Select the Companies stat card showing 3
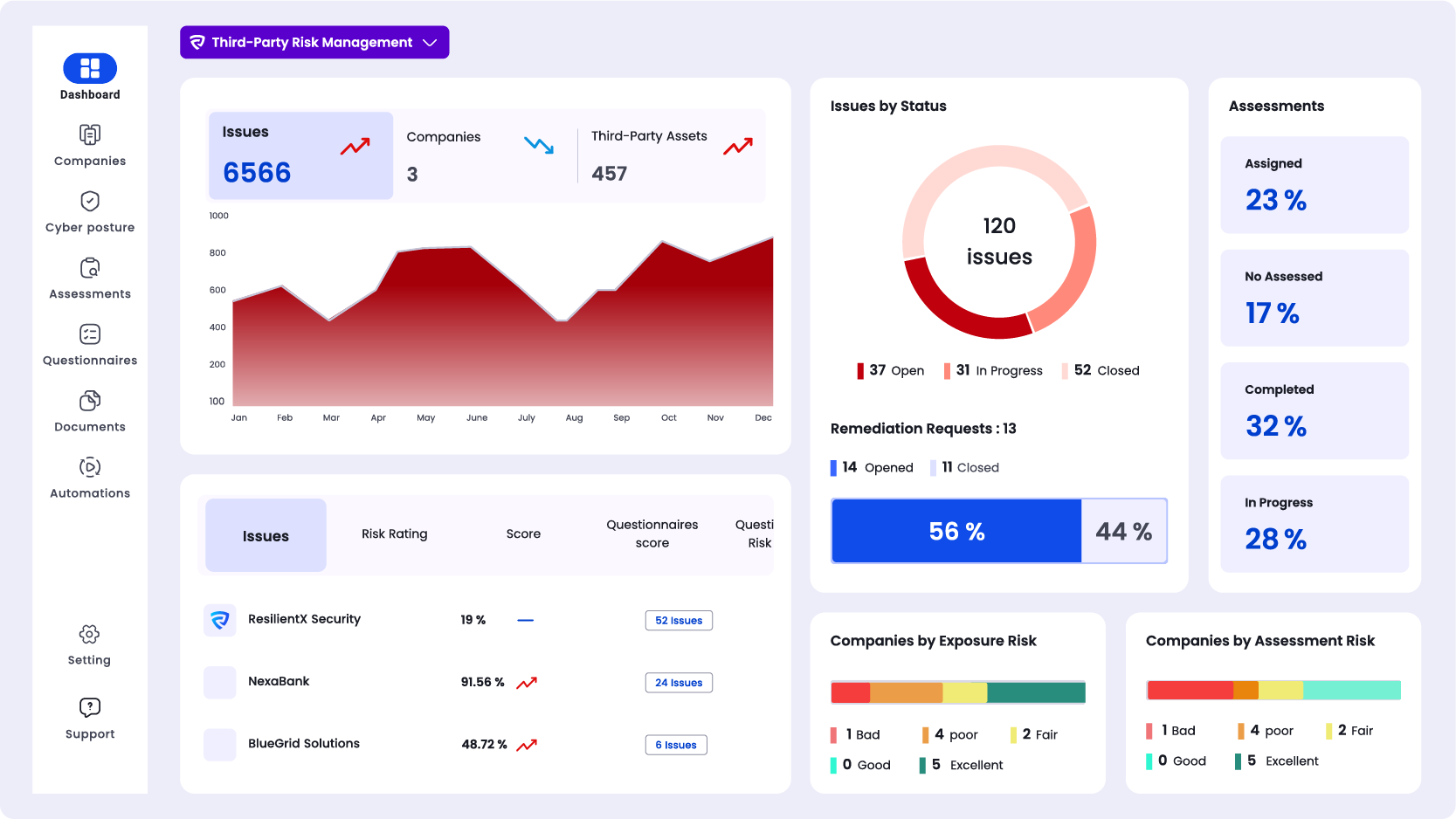Image resolution: width=1456 pixels, height=819 pixels. coord(483,155)
